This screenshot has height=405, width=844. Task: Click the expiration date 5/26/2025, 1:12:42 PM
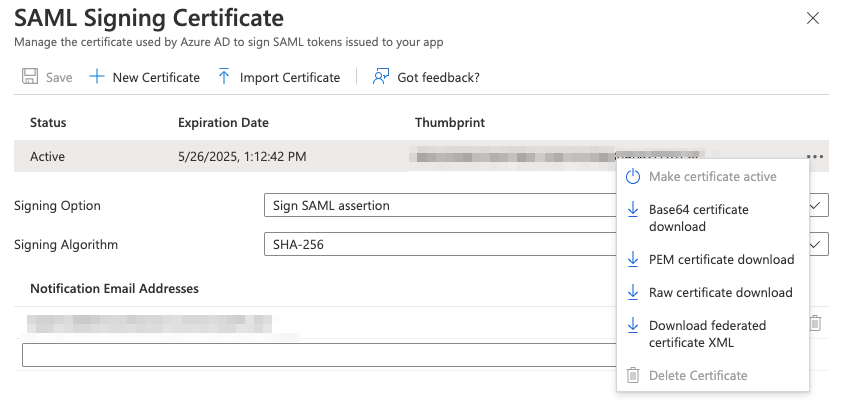(x=242, y=157)
